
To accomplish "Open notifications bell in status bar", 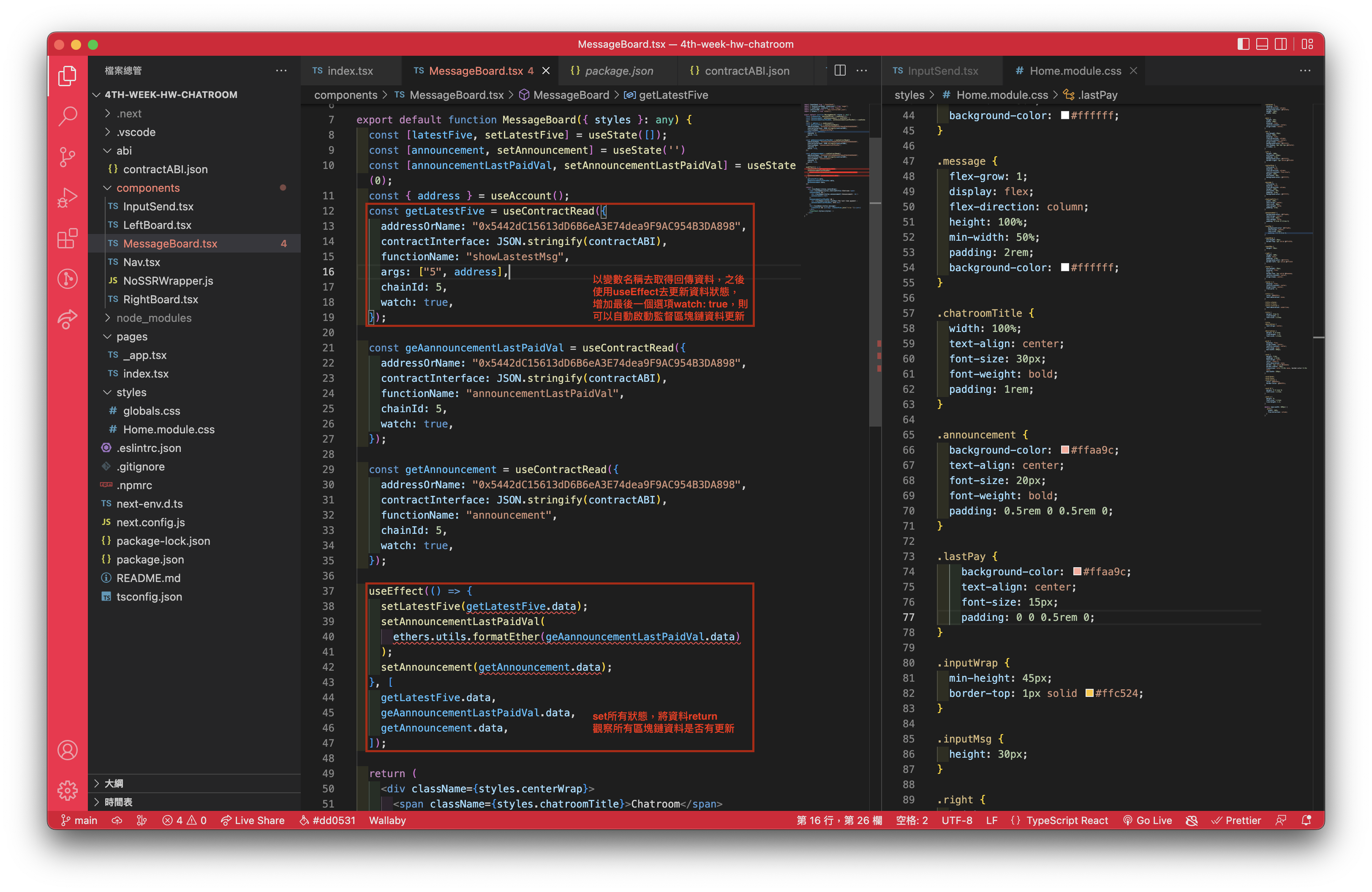I will tap(1306, 820).
